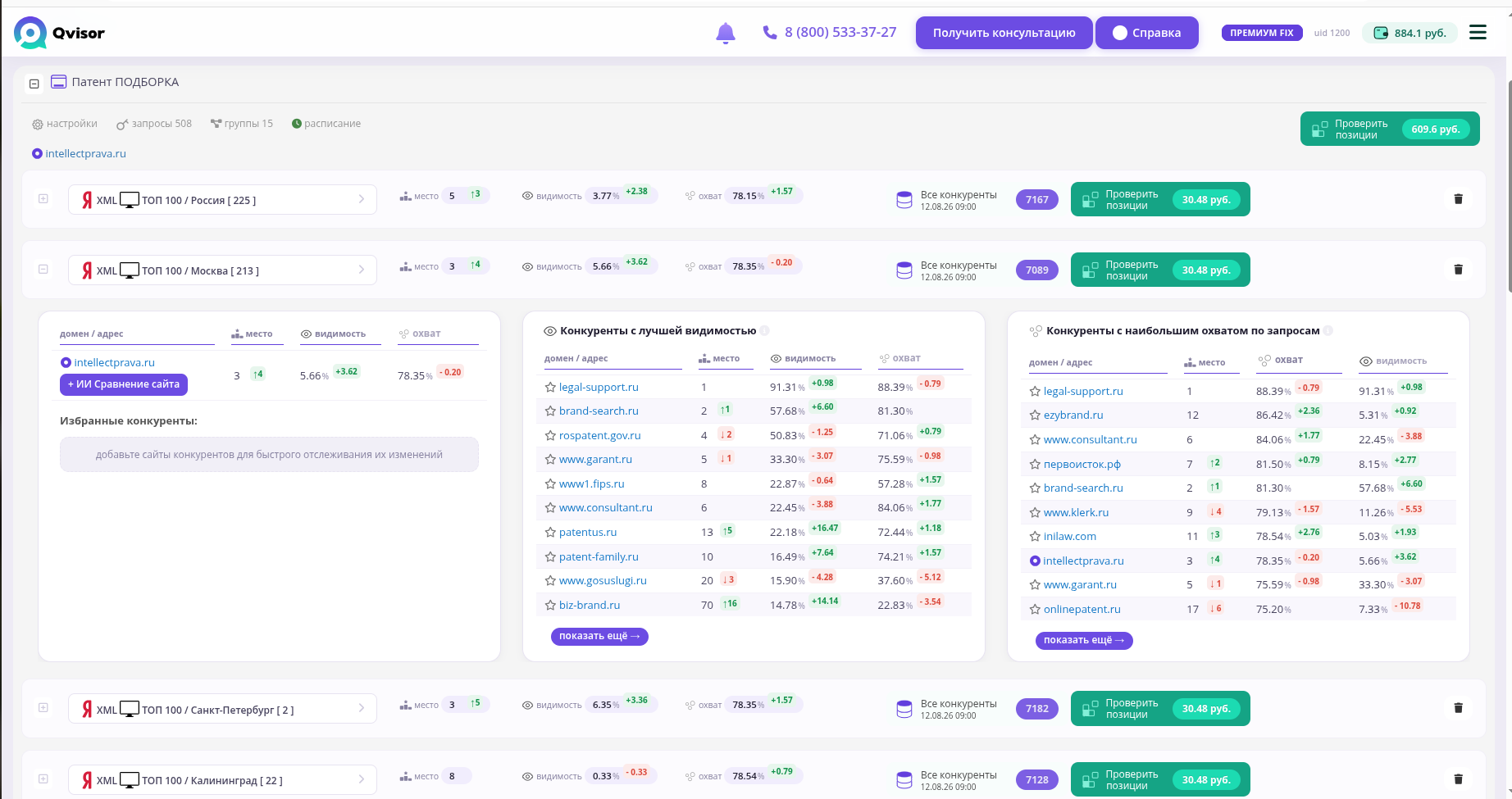The image size is (1512, 799).
Task: Open the настройки tab
Action: pyautogui.click(x=65, y=124)
